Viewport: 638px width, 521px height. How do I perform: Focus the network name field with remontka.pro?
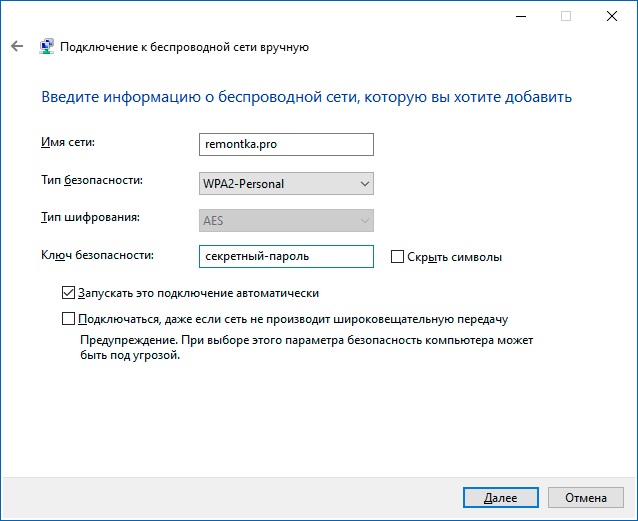[286, 144]
